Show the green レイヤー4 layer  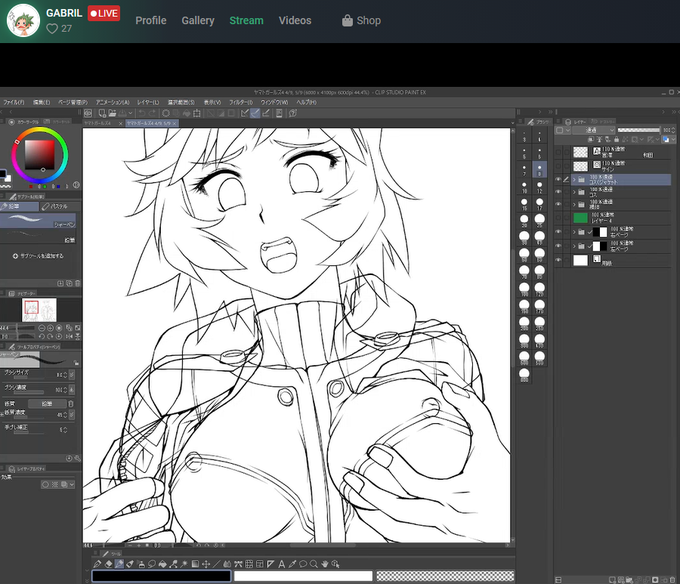[559, 217]
